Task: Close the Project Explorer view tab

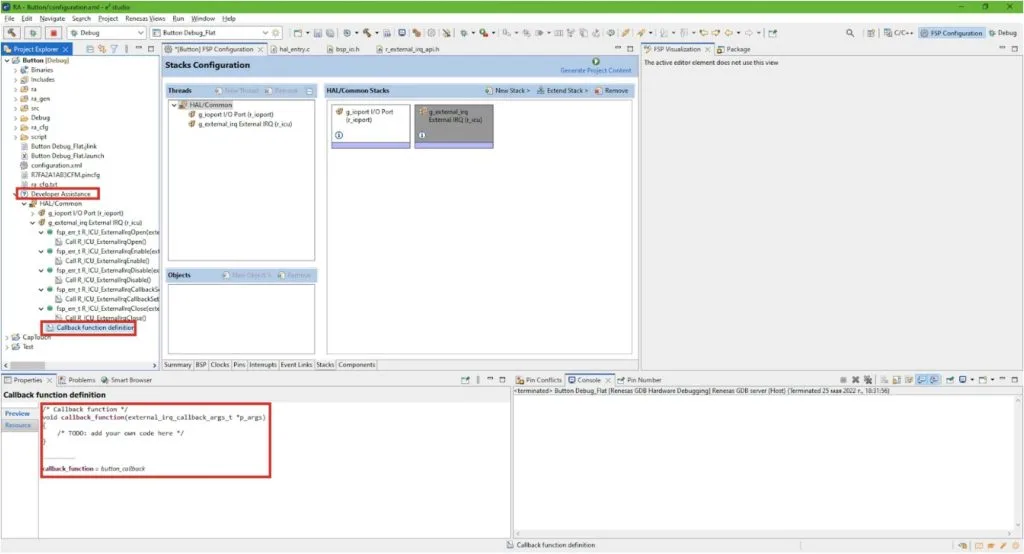Action: [65, 49]
